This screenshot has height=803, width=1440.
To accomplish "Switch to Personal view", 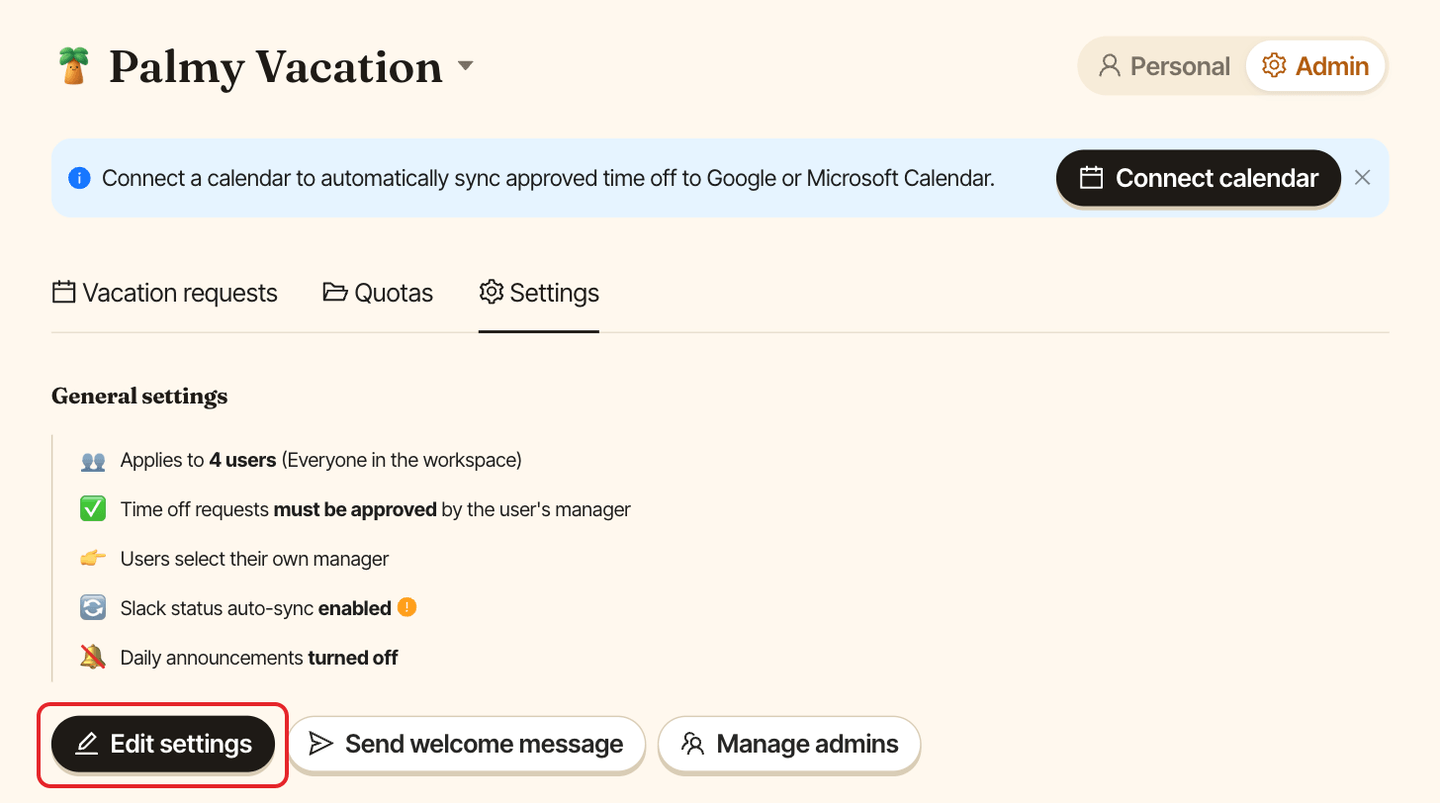I will coord(1165,66).
